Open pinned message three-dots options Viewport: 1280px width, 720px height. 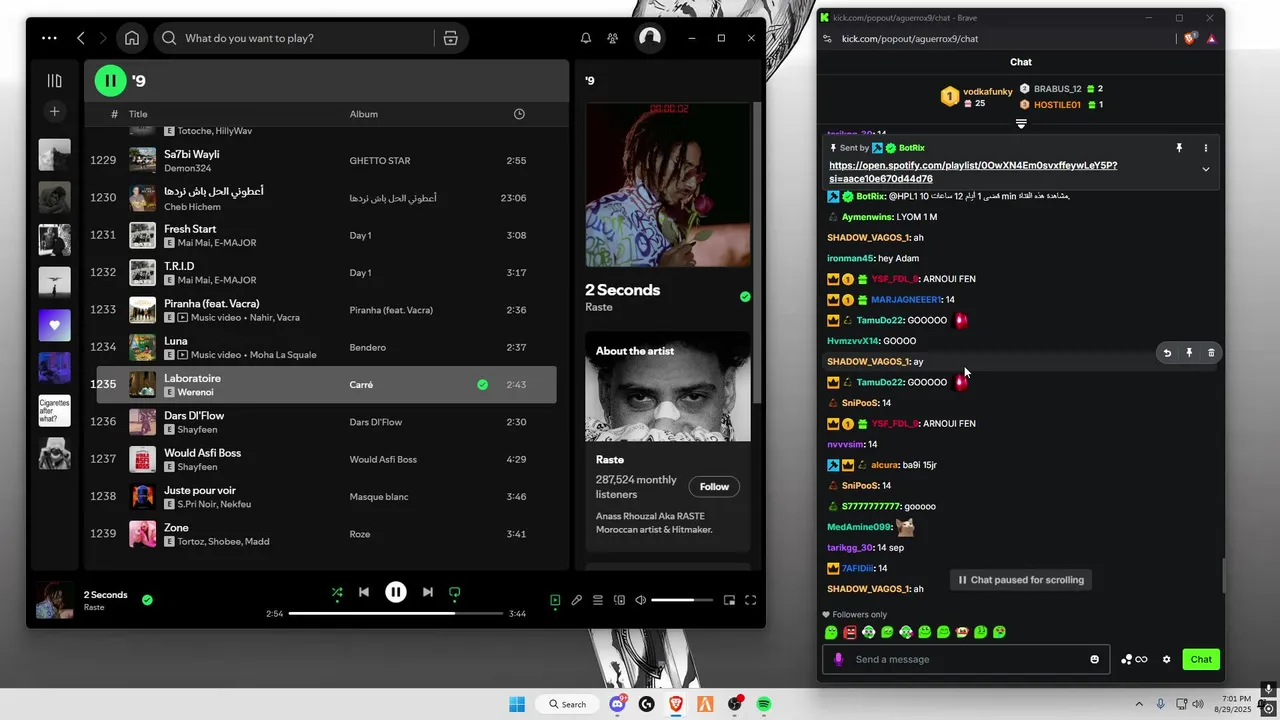coord(1205,148)
